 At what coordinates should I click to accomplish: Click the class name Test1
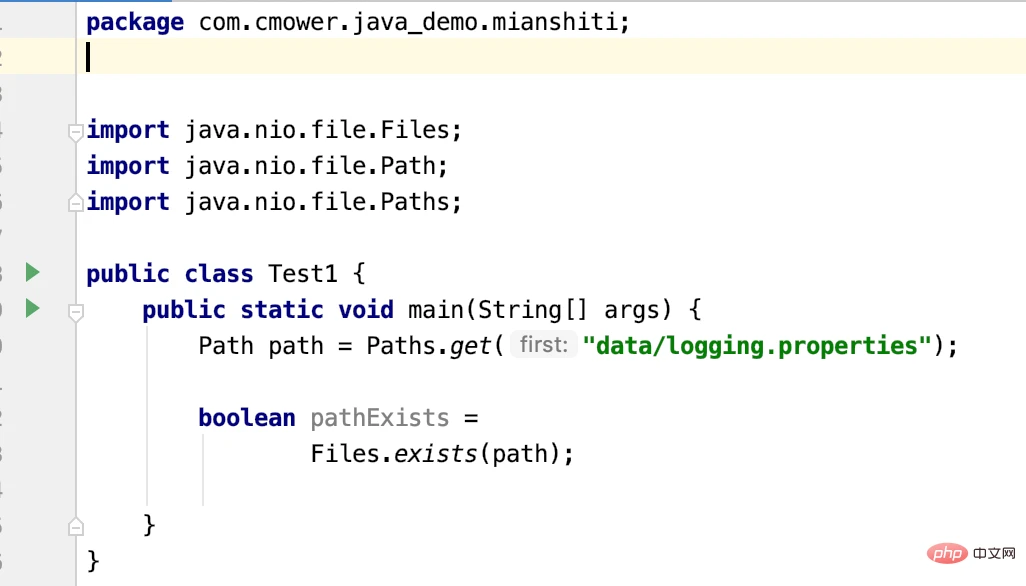[302, 273]
